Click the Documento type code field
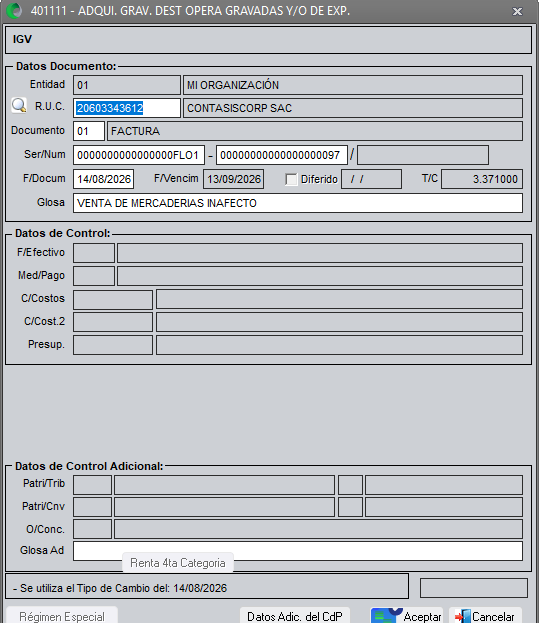The image size is (539, 623). click(x=89, y=131)
